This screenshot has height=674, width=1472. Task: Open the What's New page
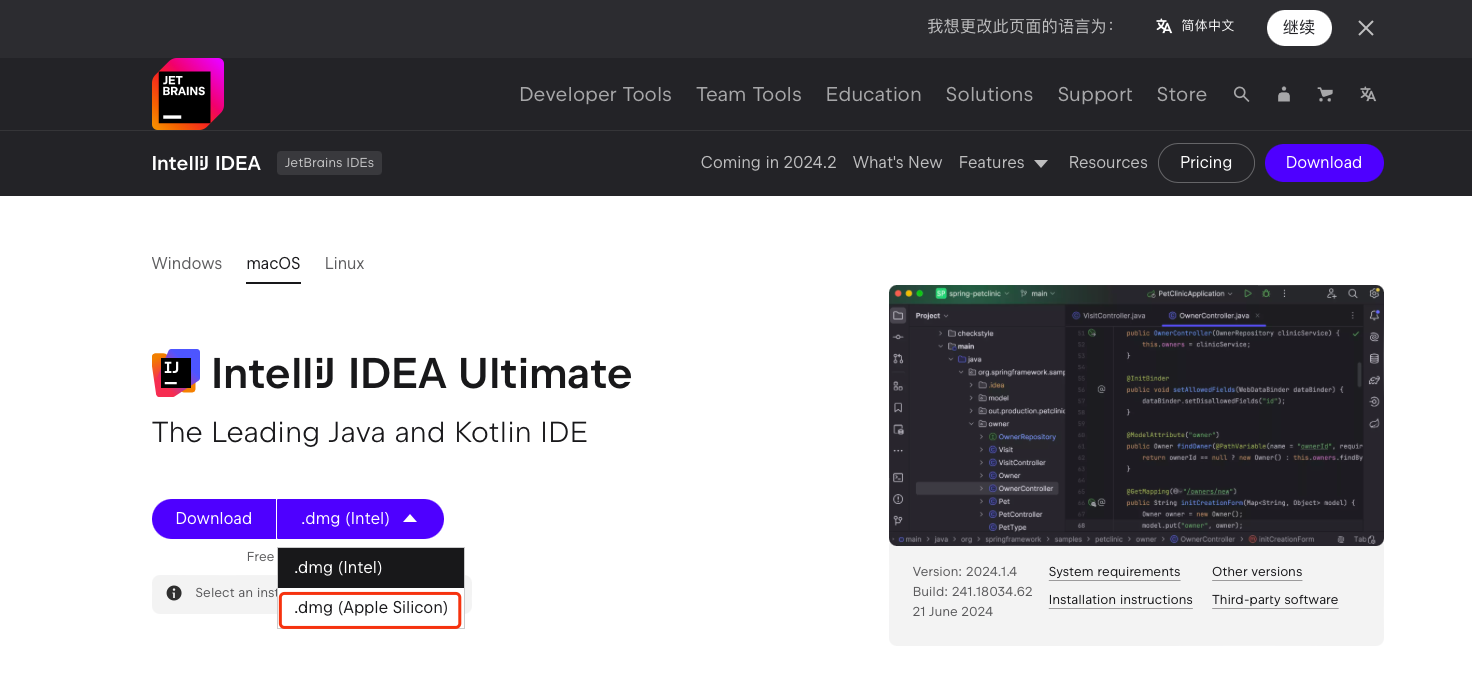[x=897, y=162]
